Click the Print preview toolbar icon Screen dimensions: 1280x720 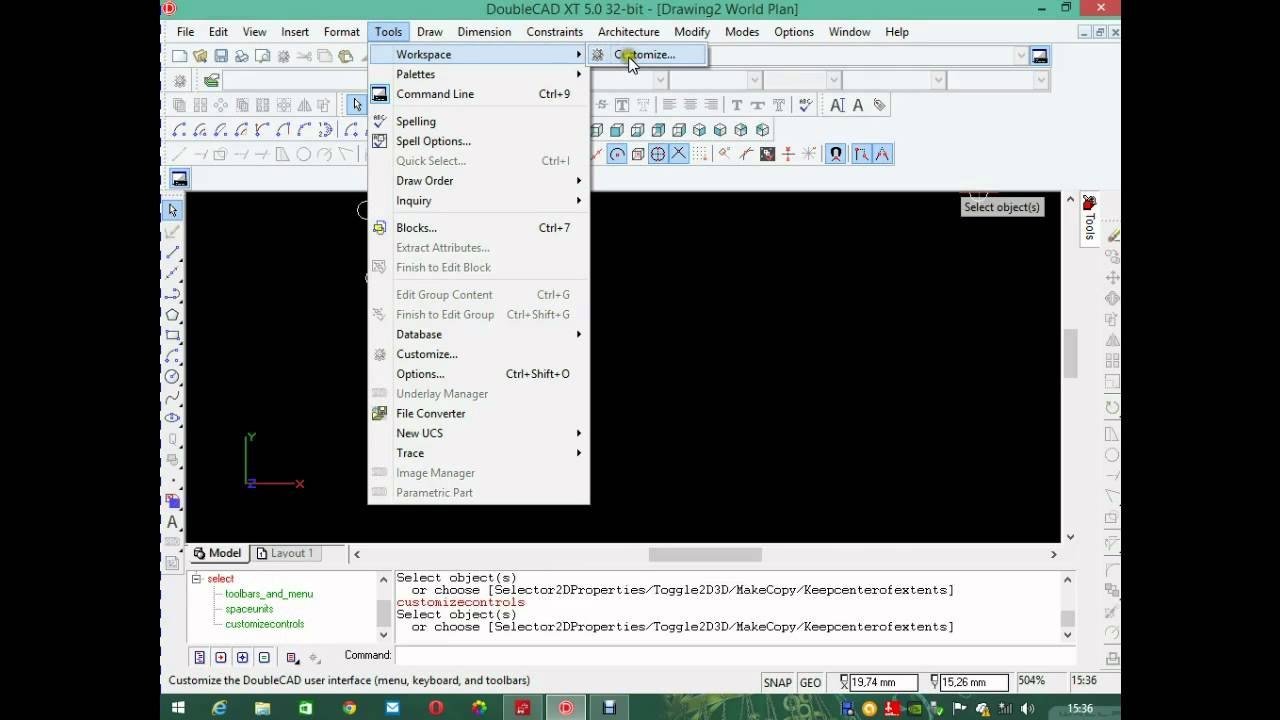(263, 56)
